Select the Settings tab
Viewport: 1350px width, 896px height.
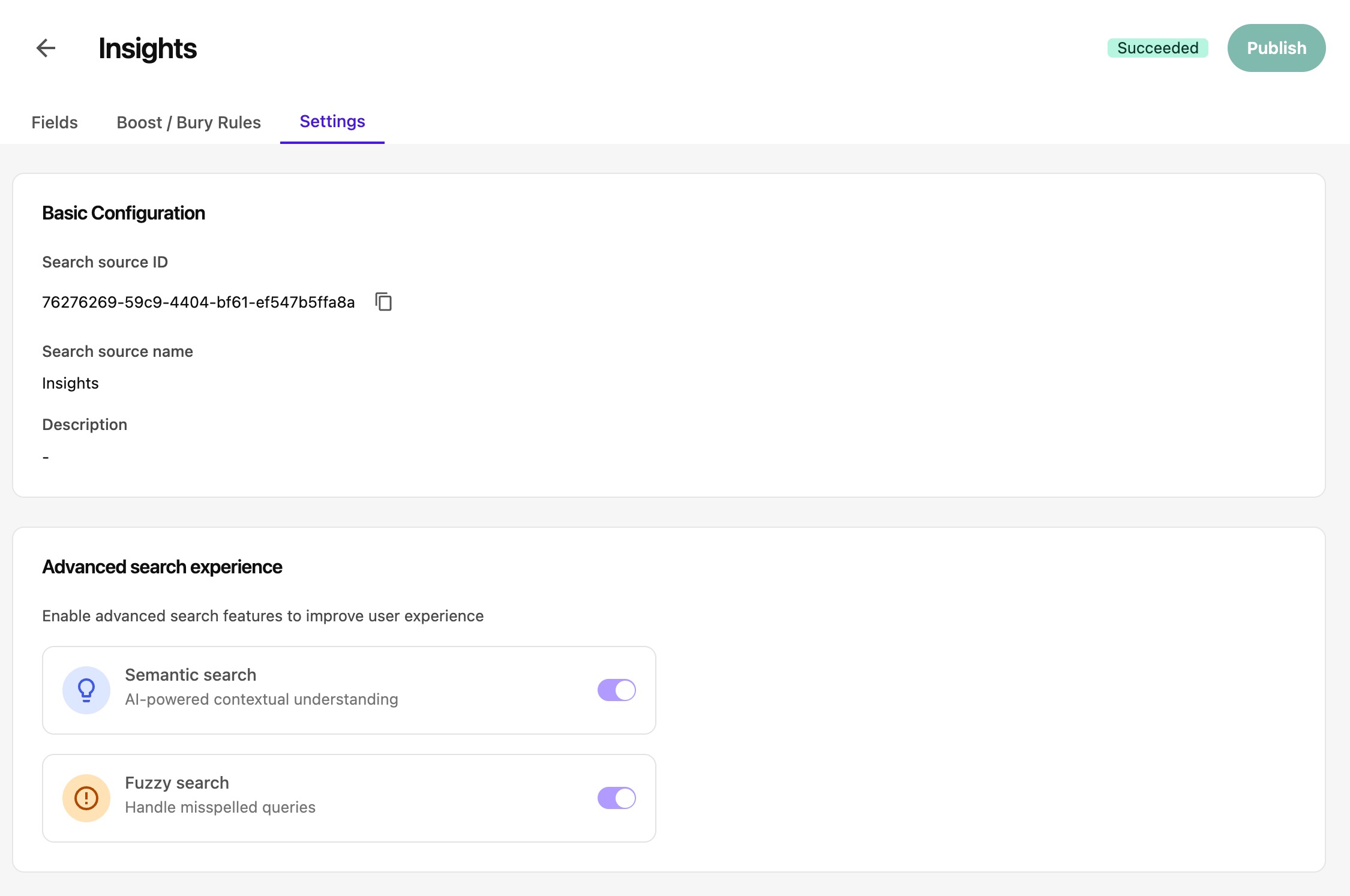click(x=332, y=122)
